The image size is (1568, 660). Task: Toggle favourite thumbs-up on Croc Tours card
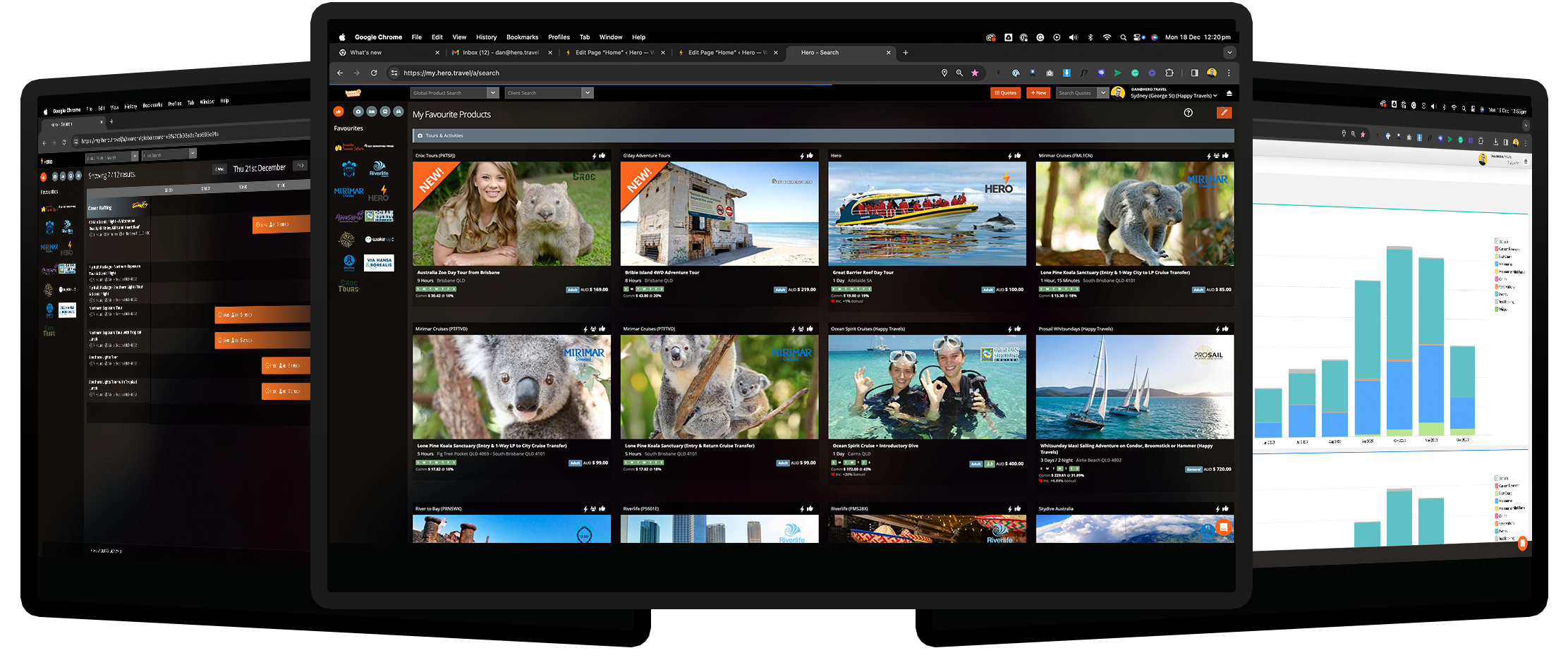(x=602, y=156)
